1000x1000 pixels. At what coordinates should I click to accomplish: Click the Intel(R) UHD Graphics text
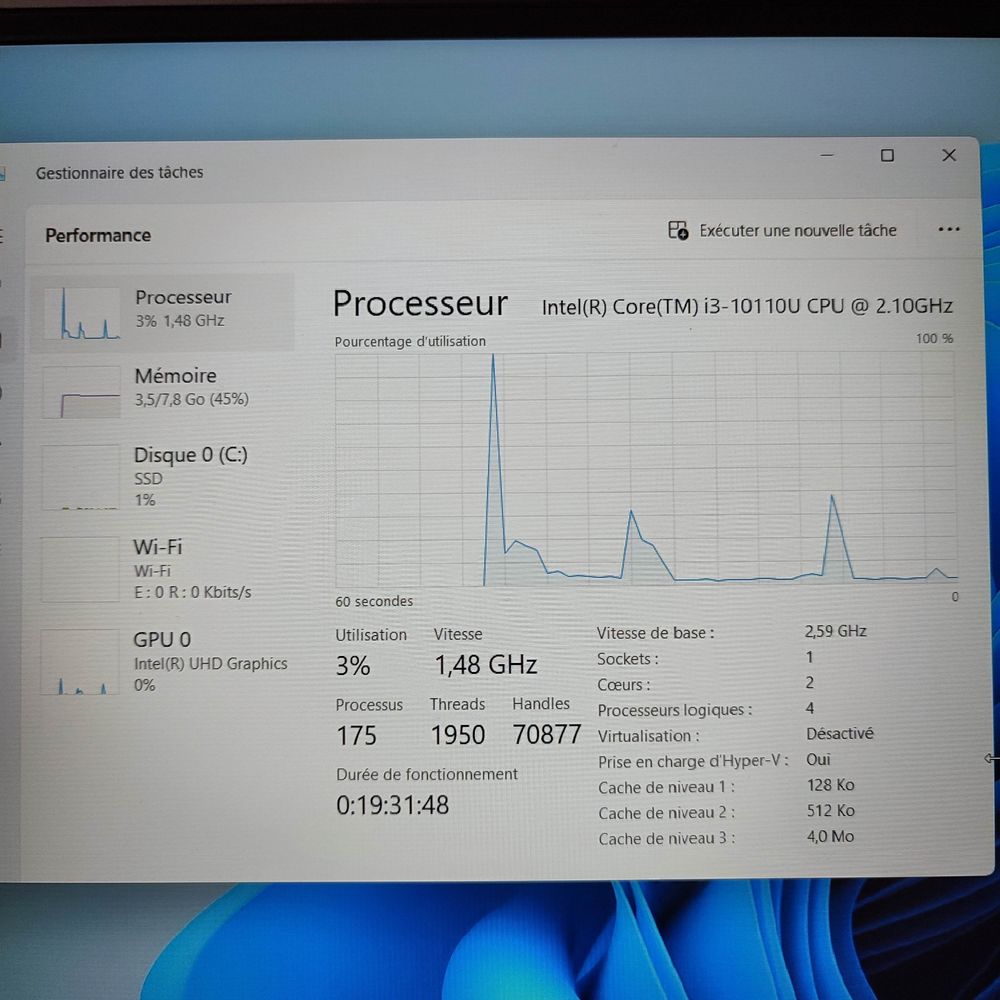tap(210, 664)
